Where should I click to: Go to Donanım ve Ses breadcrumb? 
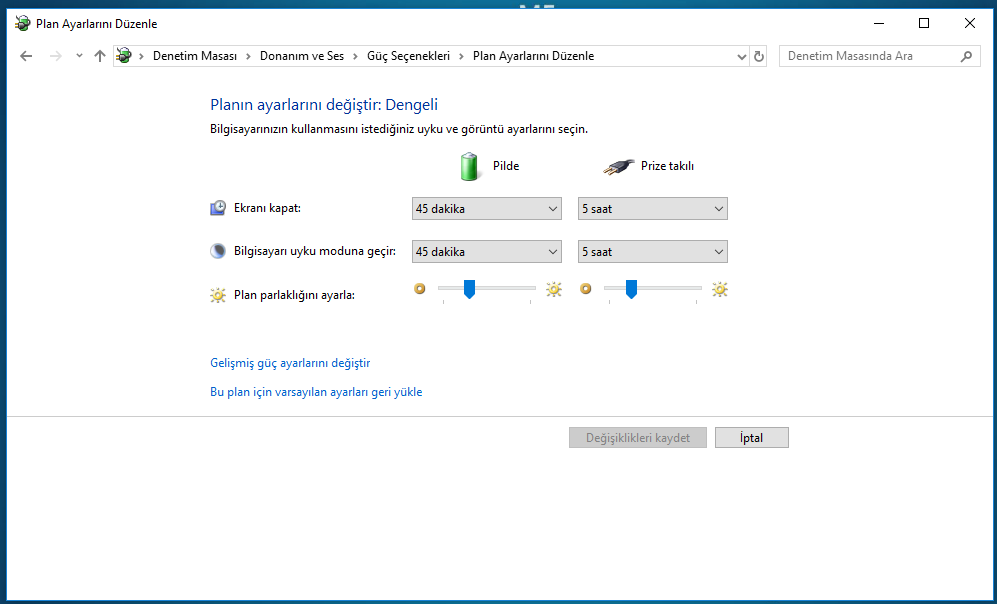[x=301, y=56]
